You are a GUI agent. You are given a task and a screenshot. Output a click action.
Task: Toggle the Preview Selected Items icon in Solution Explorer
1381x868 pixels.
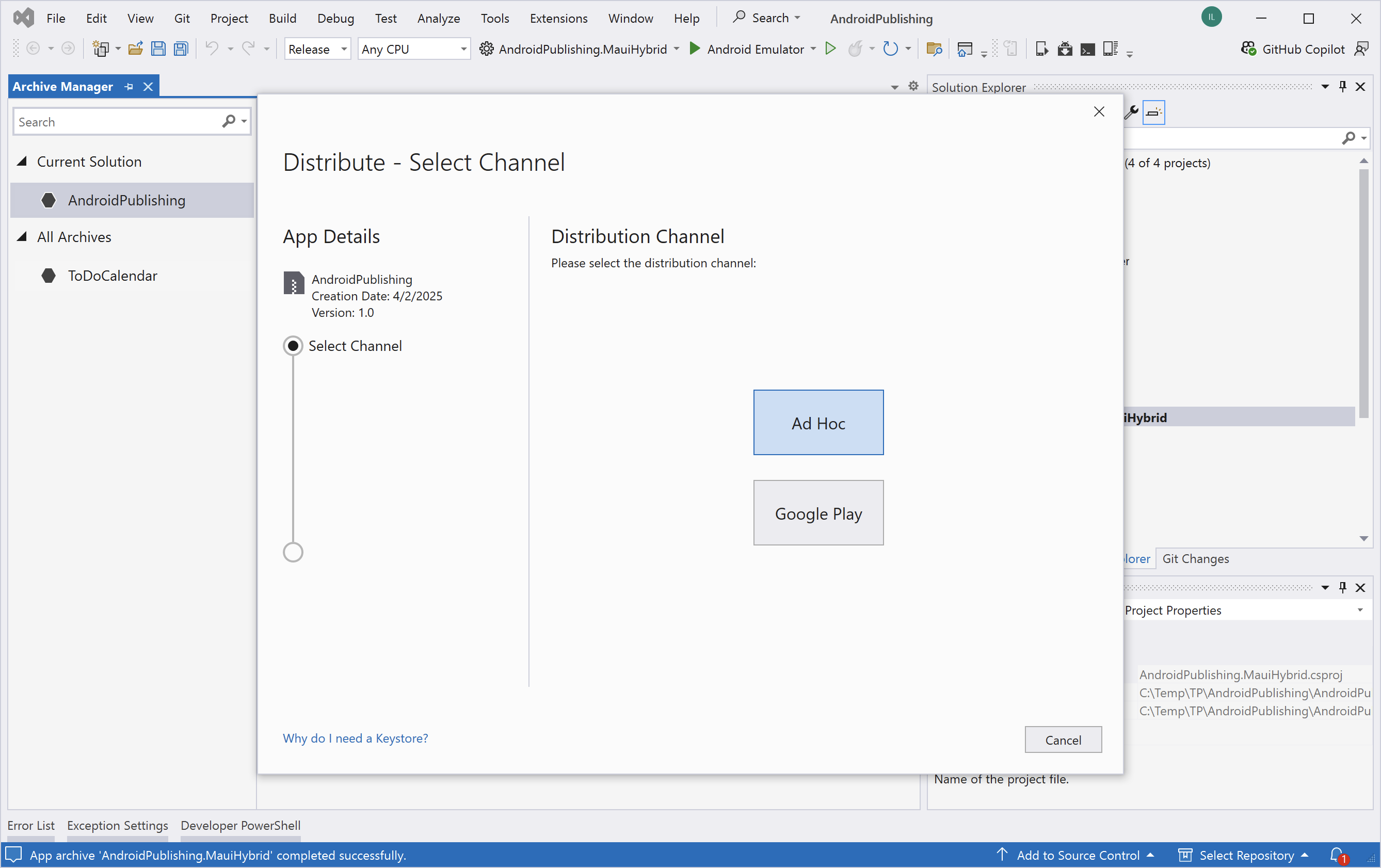(1153, 112)
